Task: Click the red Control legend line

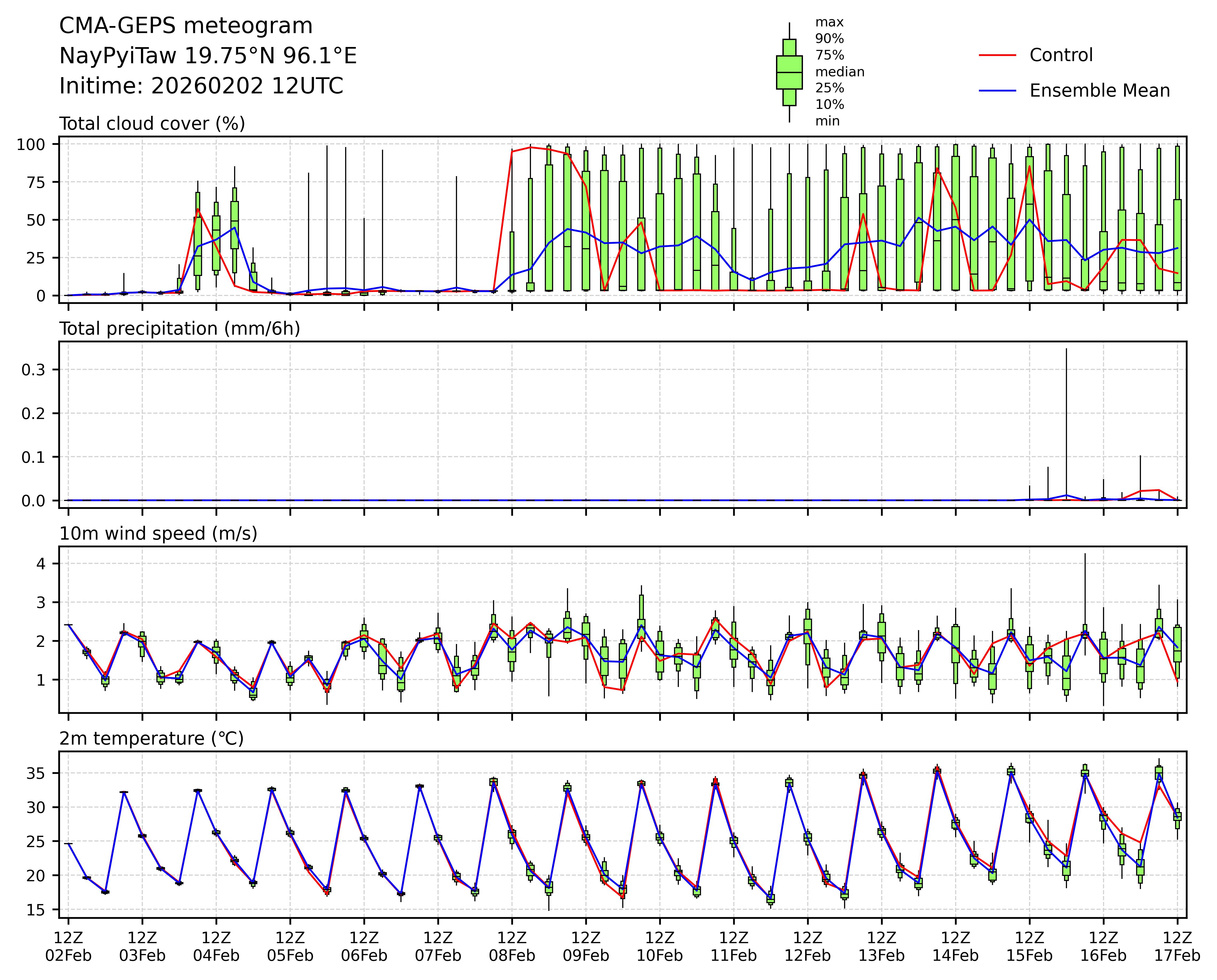Action: click(x=997, y=55)
